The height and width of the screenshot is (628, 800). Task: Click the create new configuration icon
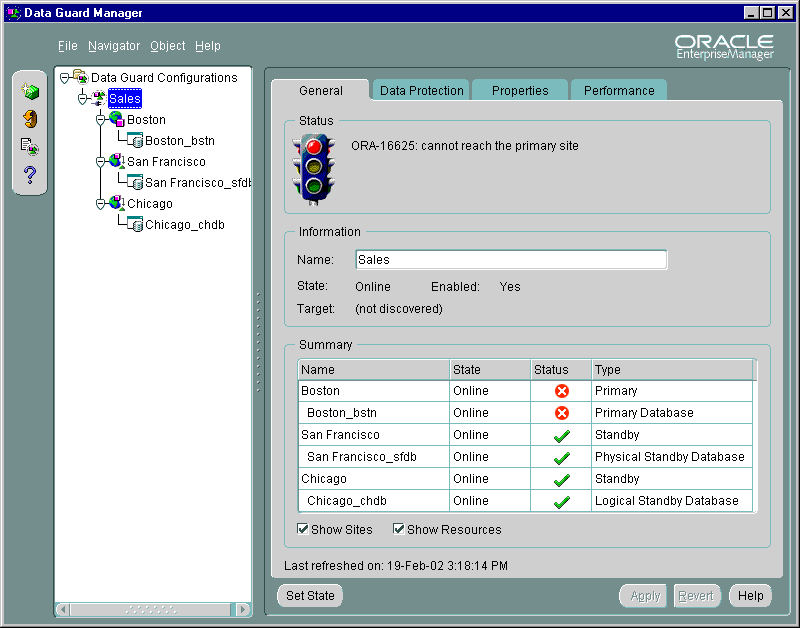(x=29, y=90)
